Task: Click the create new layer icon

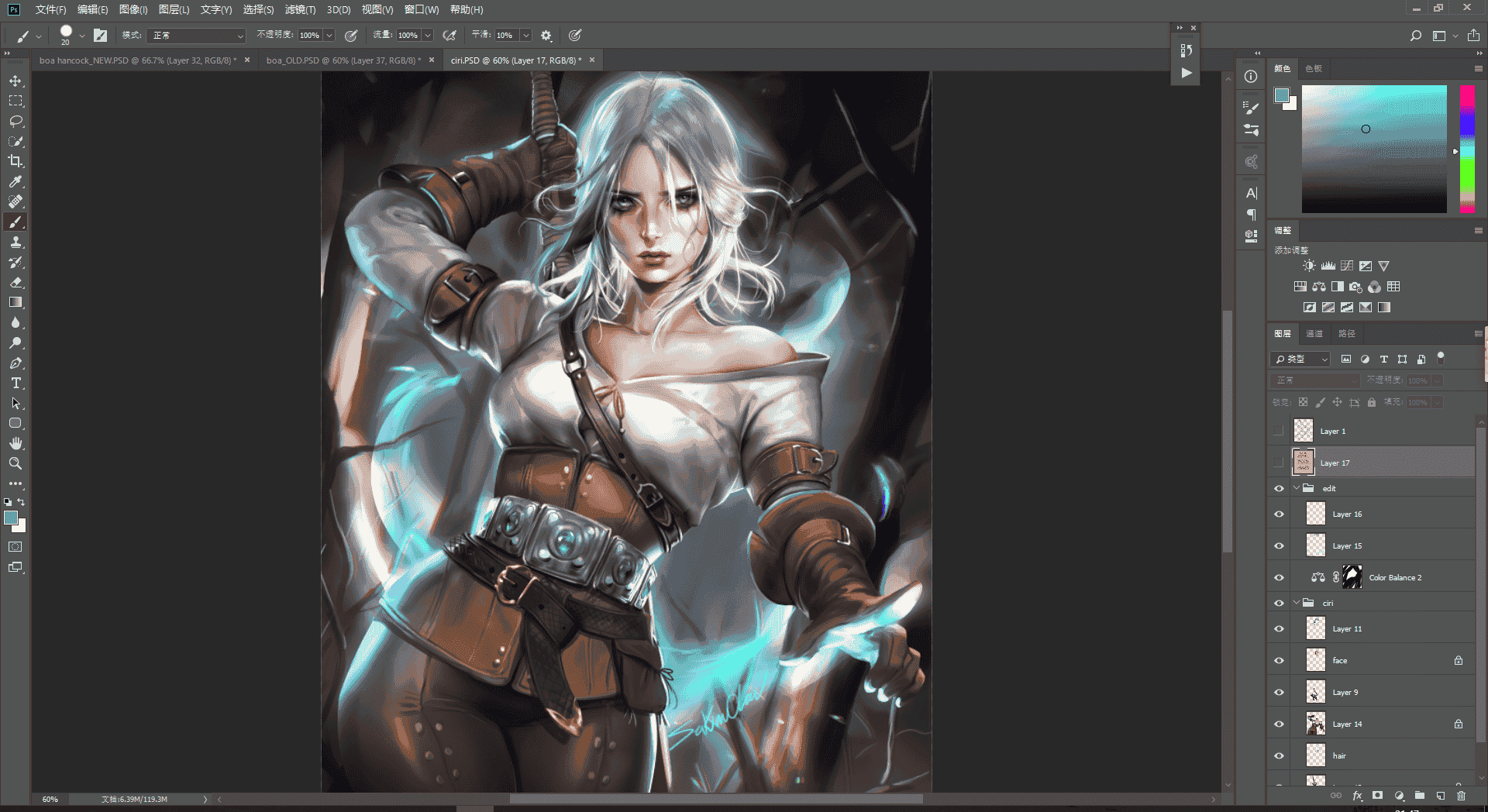Action: tap(1440, 796)
